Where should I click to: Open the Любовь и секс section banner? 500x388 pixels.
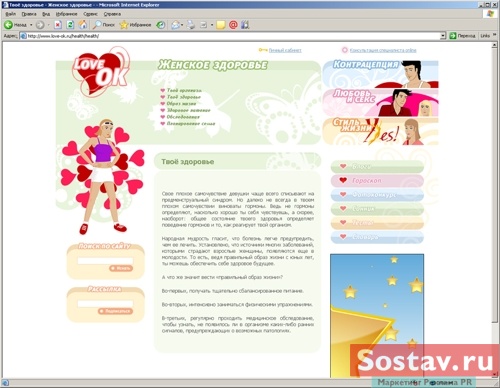380,103
